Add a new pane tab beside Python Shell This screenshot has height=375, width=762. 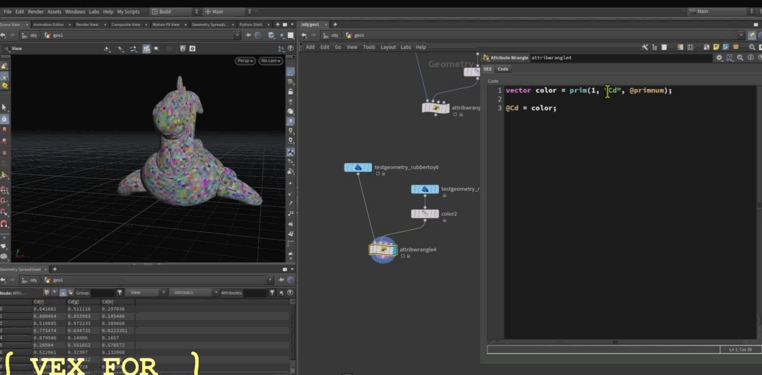[277, 24]
